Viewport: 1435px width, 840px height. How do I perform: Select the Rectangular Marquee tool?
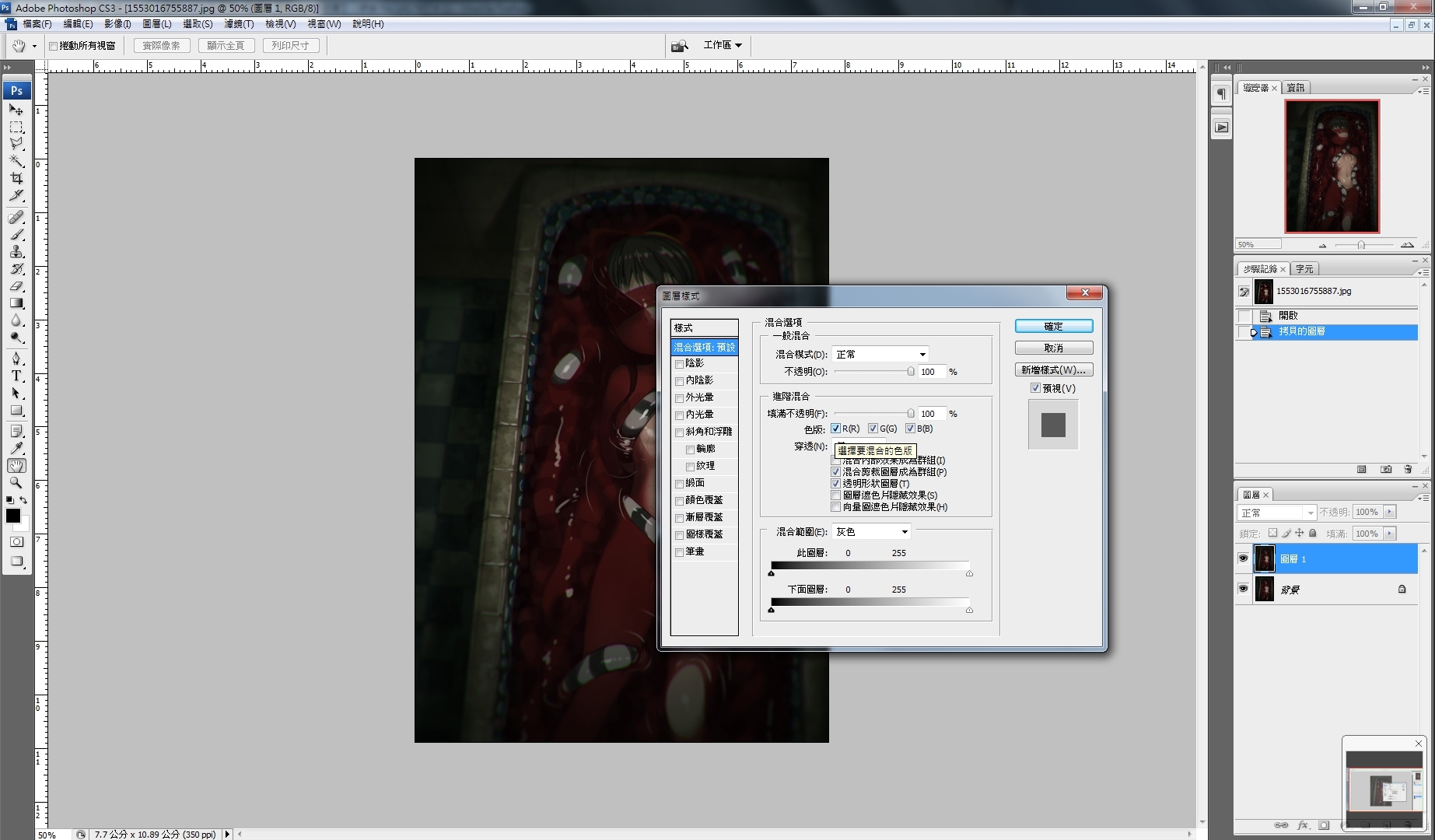(16, 127)
